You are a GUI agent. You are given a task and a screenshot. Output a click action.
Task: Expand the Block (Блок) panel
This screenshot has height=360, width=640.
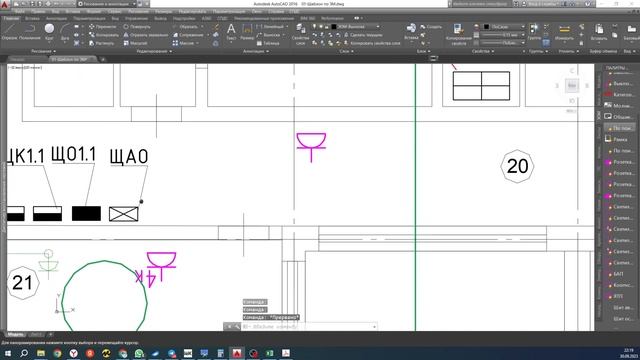click(x=423, y=51)
